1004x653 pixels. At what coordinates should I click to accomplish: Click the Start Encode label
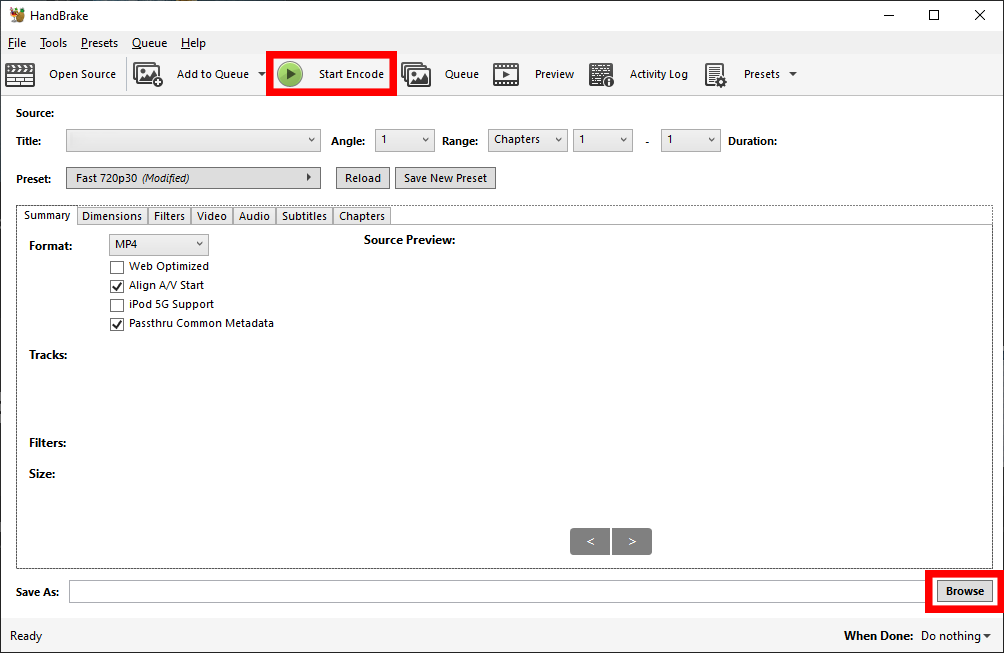[x=351, y=74]
